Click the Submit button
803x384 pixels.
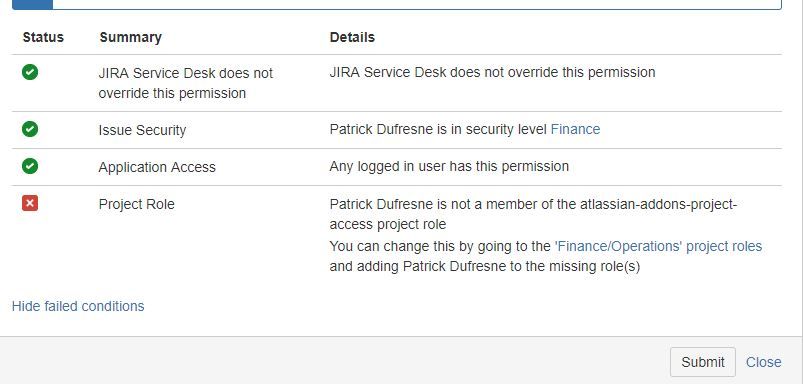tap(703, 362)
